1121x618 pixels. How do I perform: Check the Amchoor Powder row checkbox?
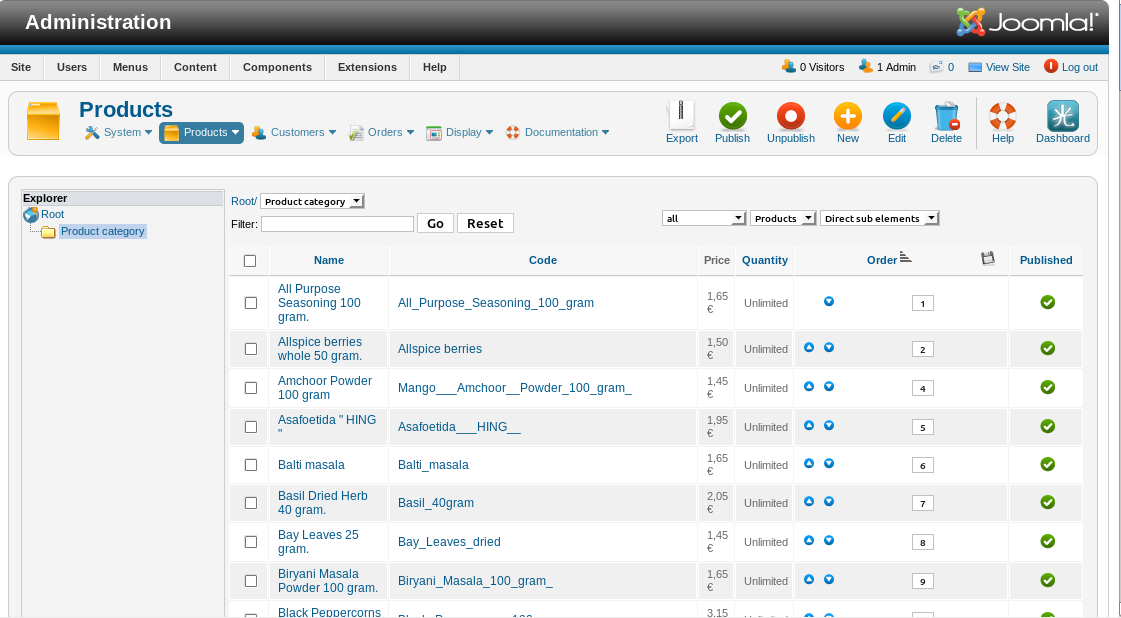(x=251, y=388)
